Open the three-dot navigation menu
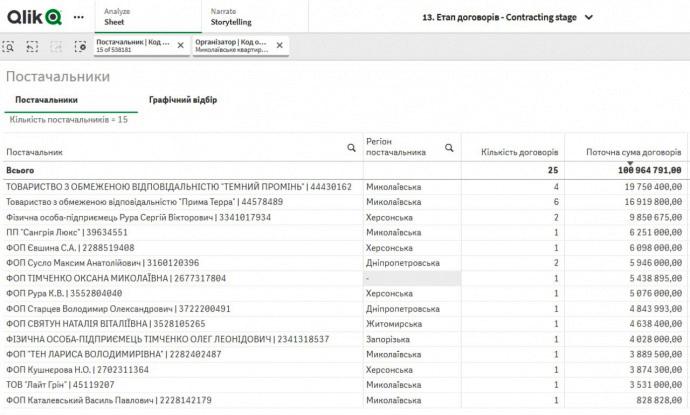 [x=79, y=17]
